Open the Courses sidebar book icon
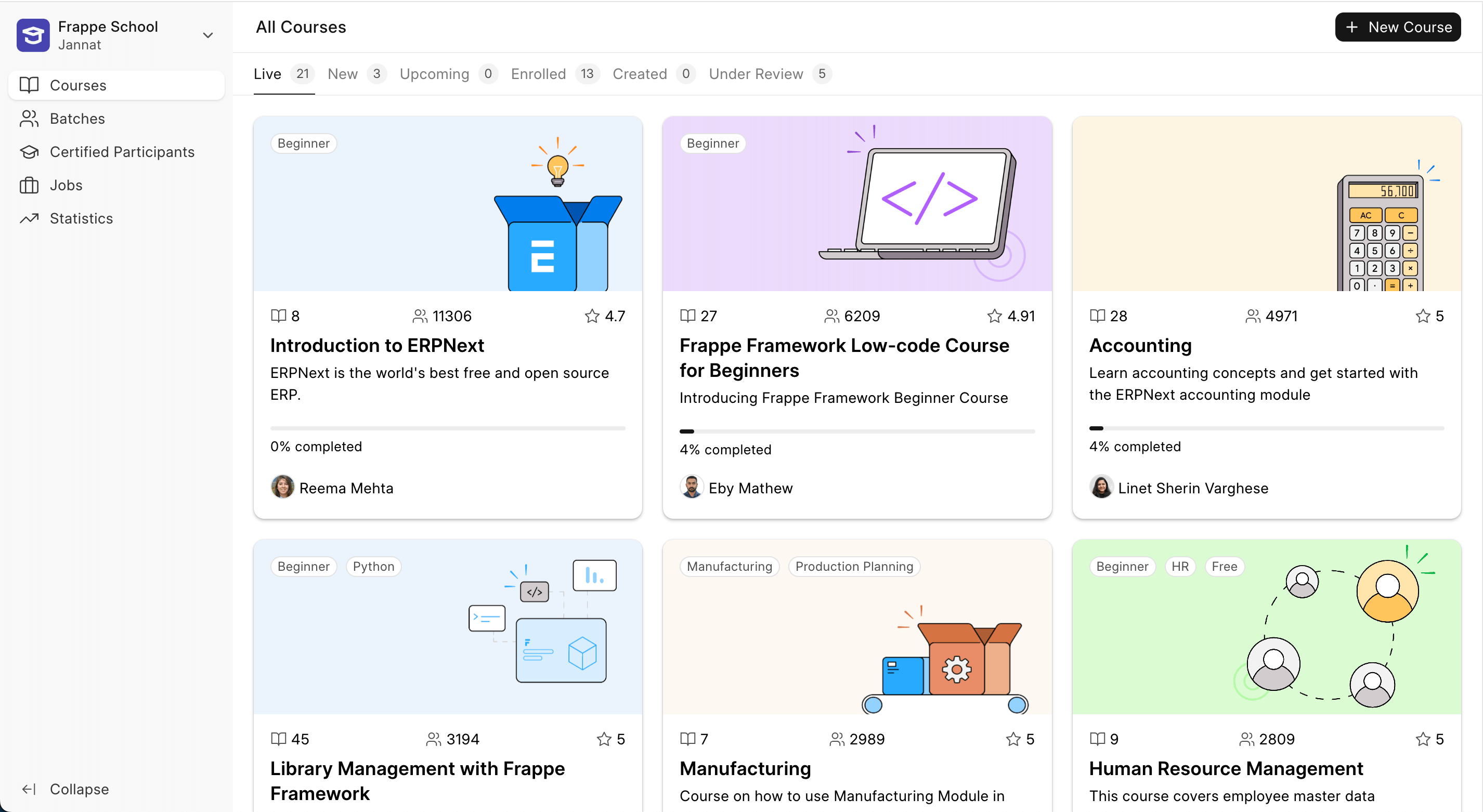This screenshot has width=1483, height=812. (29, 85)
